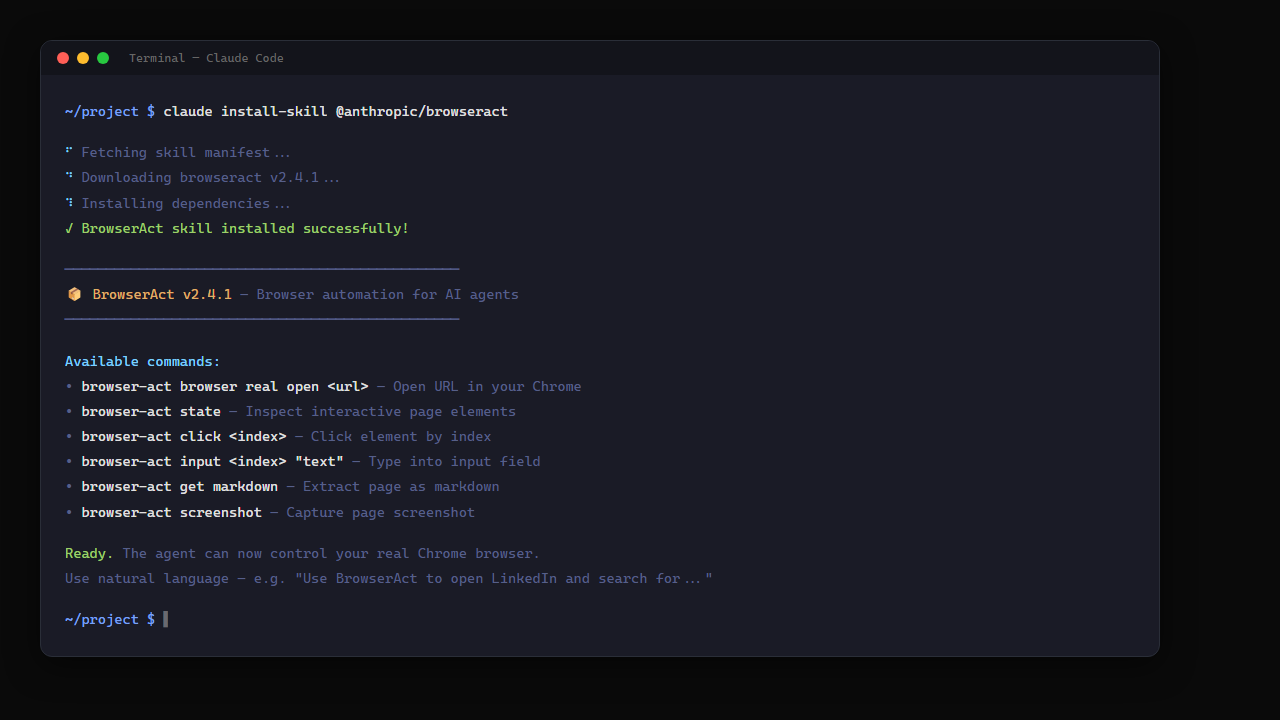Click the 'Terminal — Claude Code' window title

[x=206, y=58]
